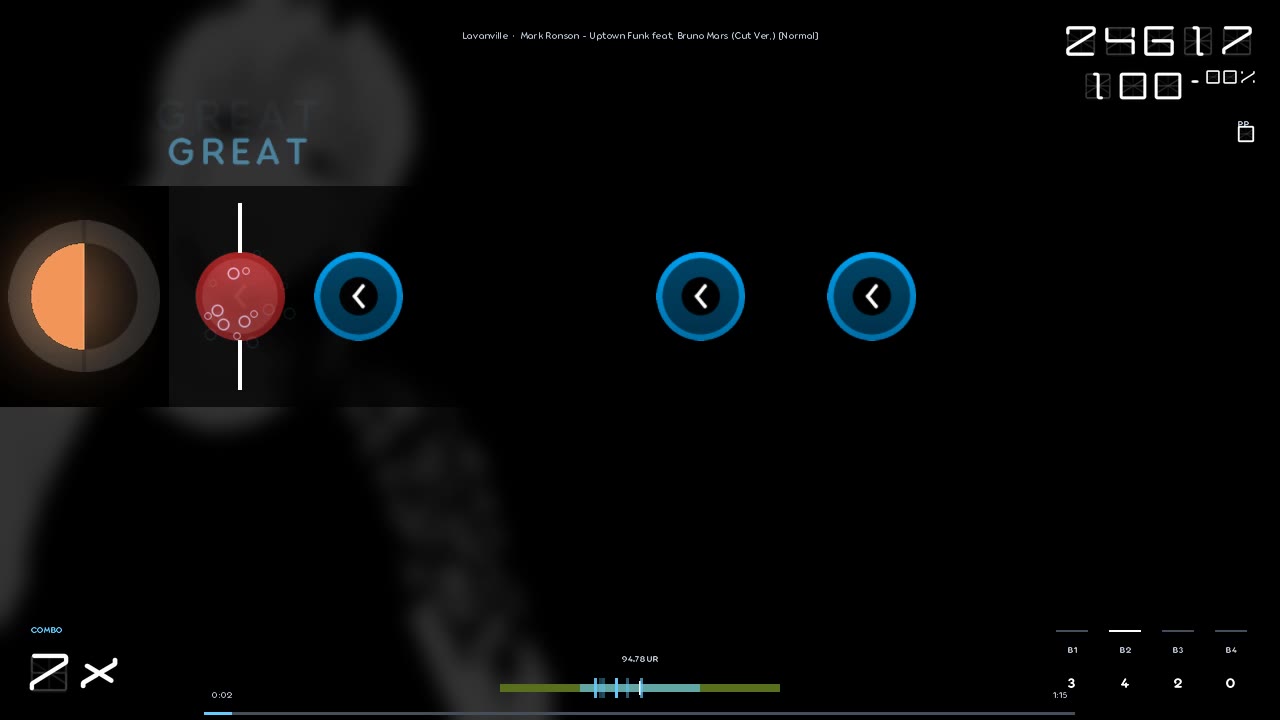Click the score display 24617
The height and width of the screenshot is (720, 1280).
[1159, 41]
